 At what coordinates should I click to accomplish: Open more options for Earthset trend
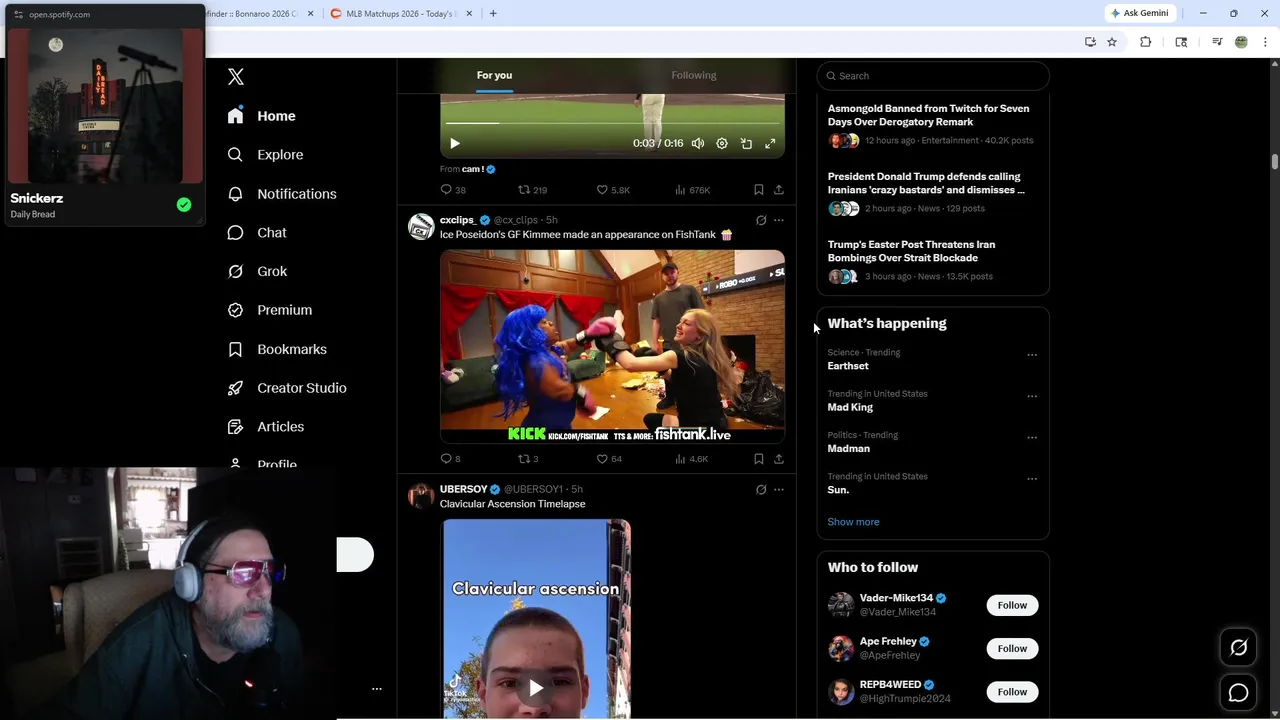[x=1032, y=355]
